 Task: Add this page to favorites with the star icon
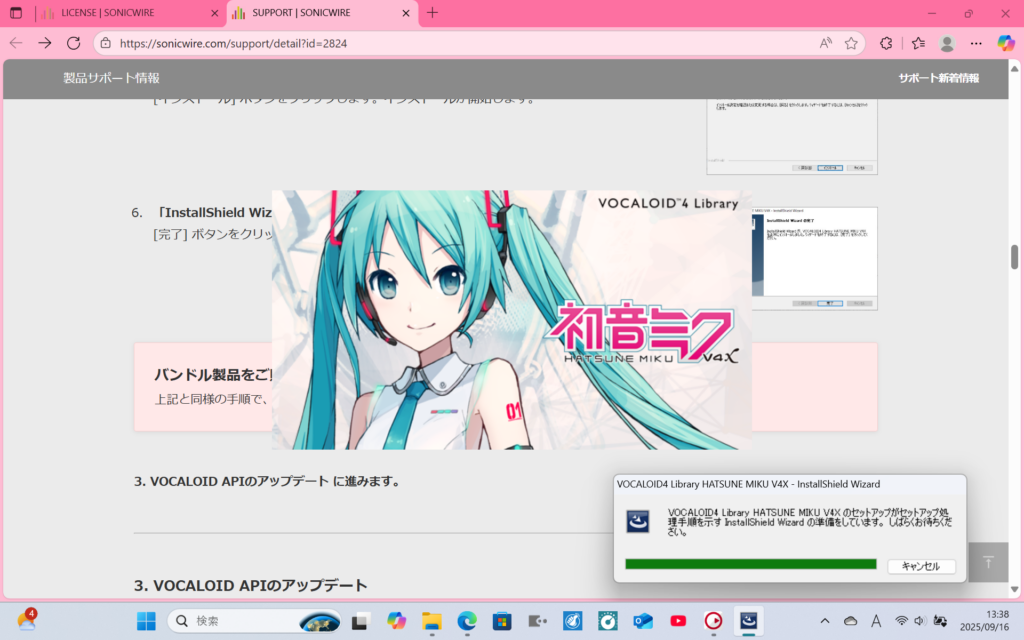[x=851, y=43]
